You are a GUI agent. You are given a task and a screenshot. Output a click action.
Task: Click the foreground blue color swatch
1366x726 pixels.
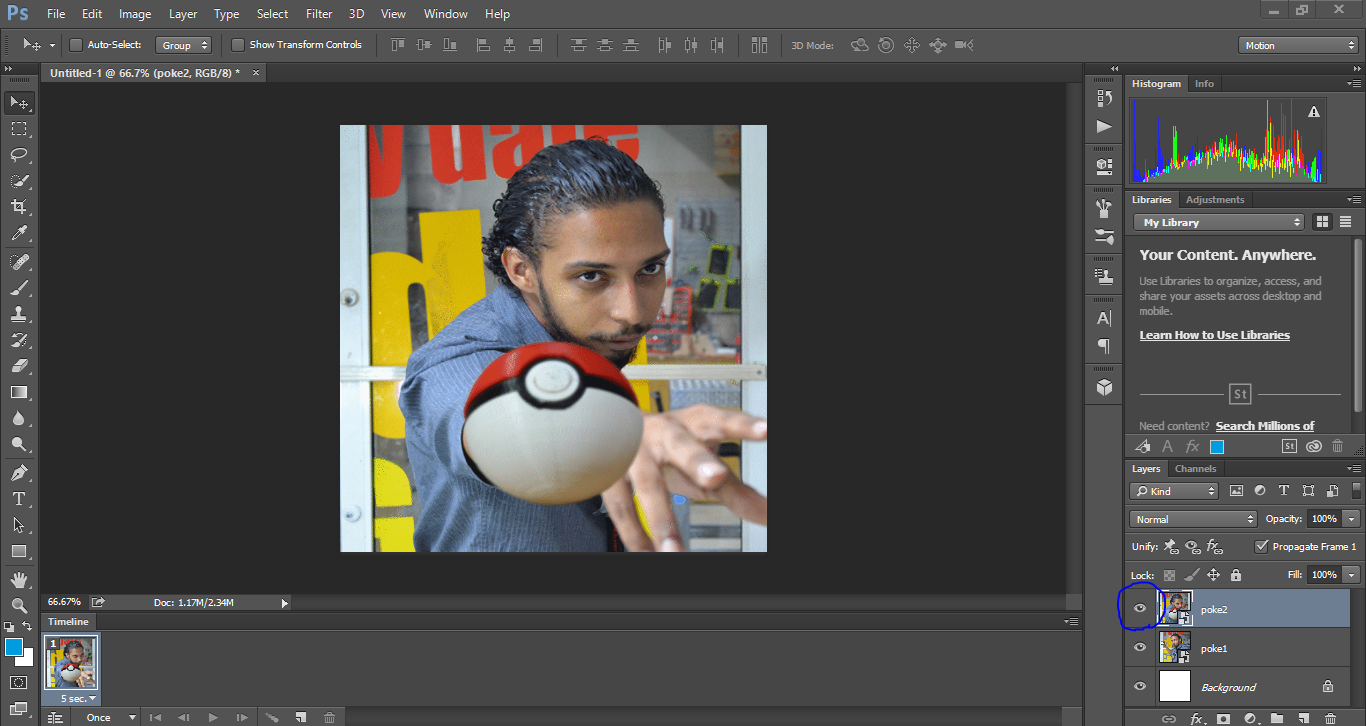[14, 647]
